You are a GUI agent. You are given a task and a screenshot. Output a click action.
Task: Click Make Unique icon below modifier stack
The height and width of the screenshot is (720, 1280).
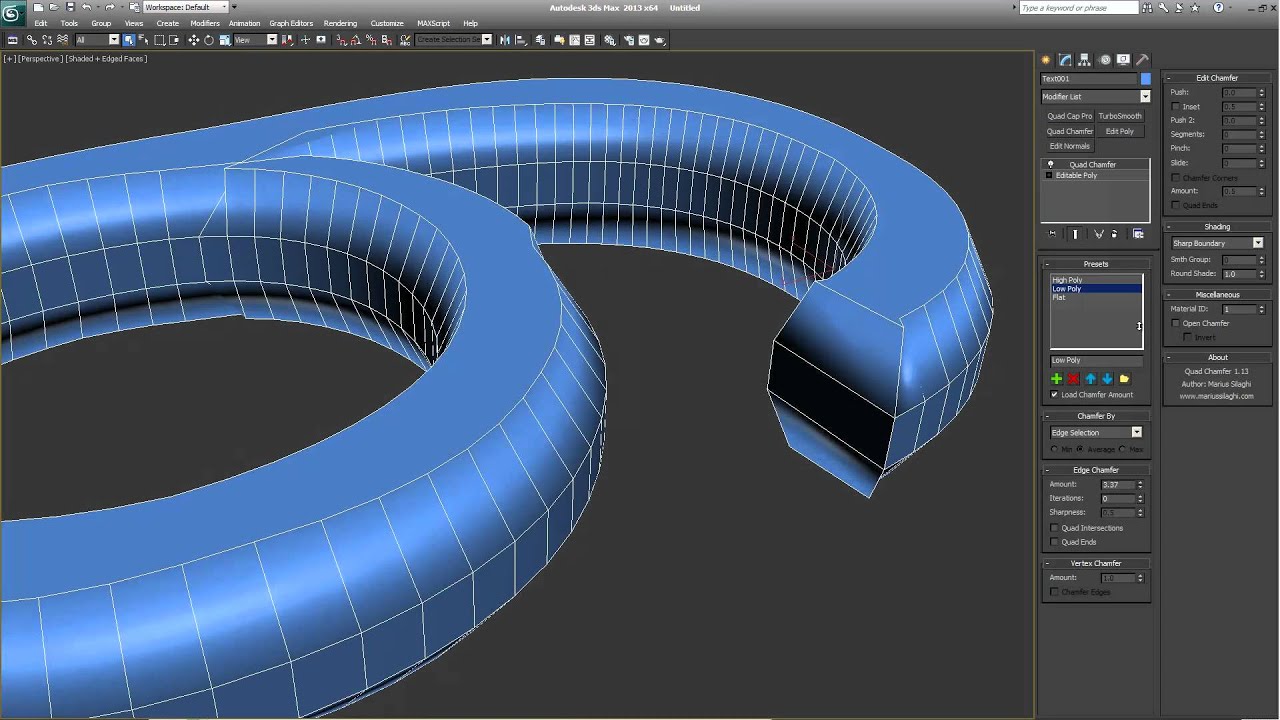tap(1099, 234)
